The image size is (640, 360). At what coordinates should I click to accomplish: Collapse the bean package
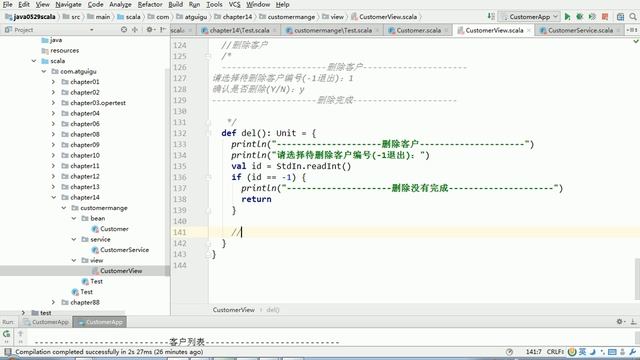[74, 218]
